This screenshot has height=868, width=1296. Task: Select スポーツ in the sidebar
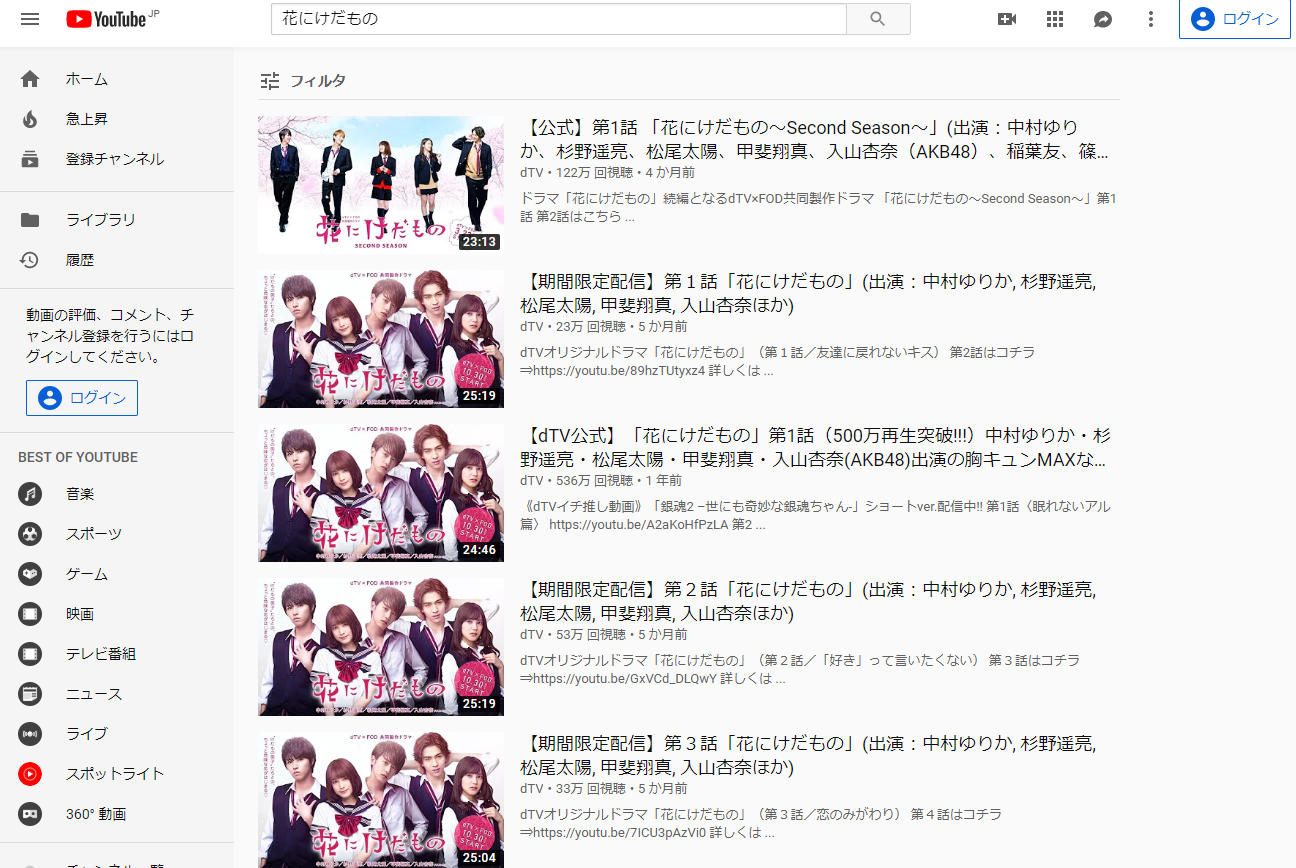coord(94,534)
